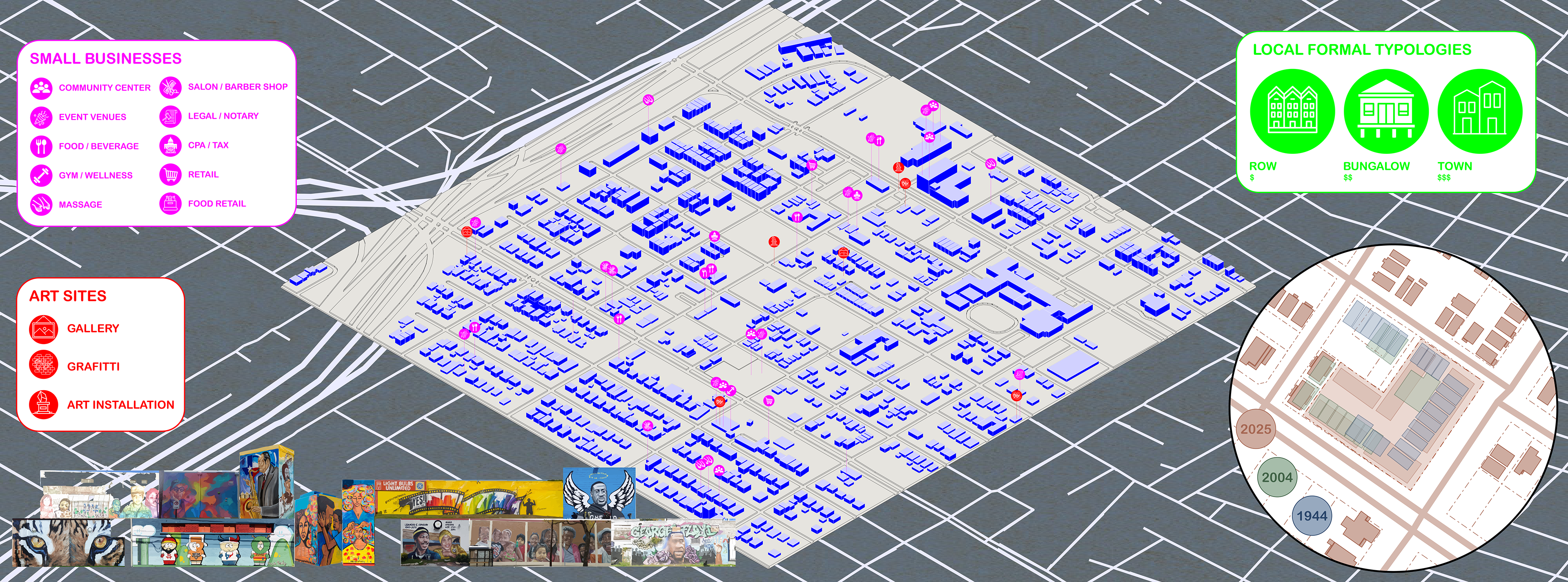Click the TOWN typology label

1455,166
